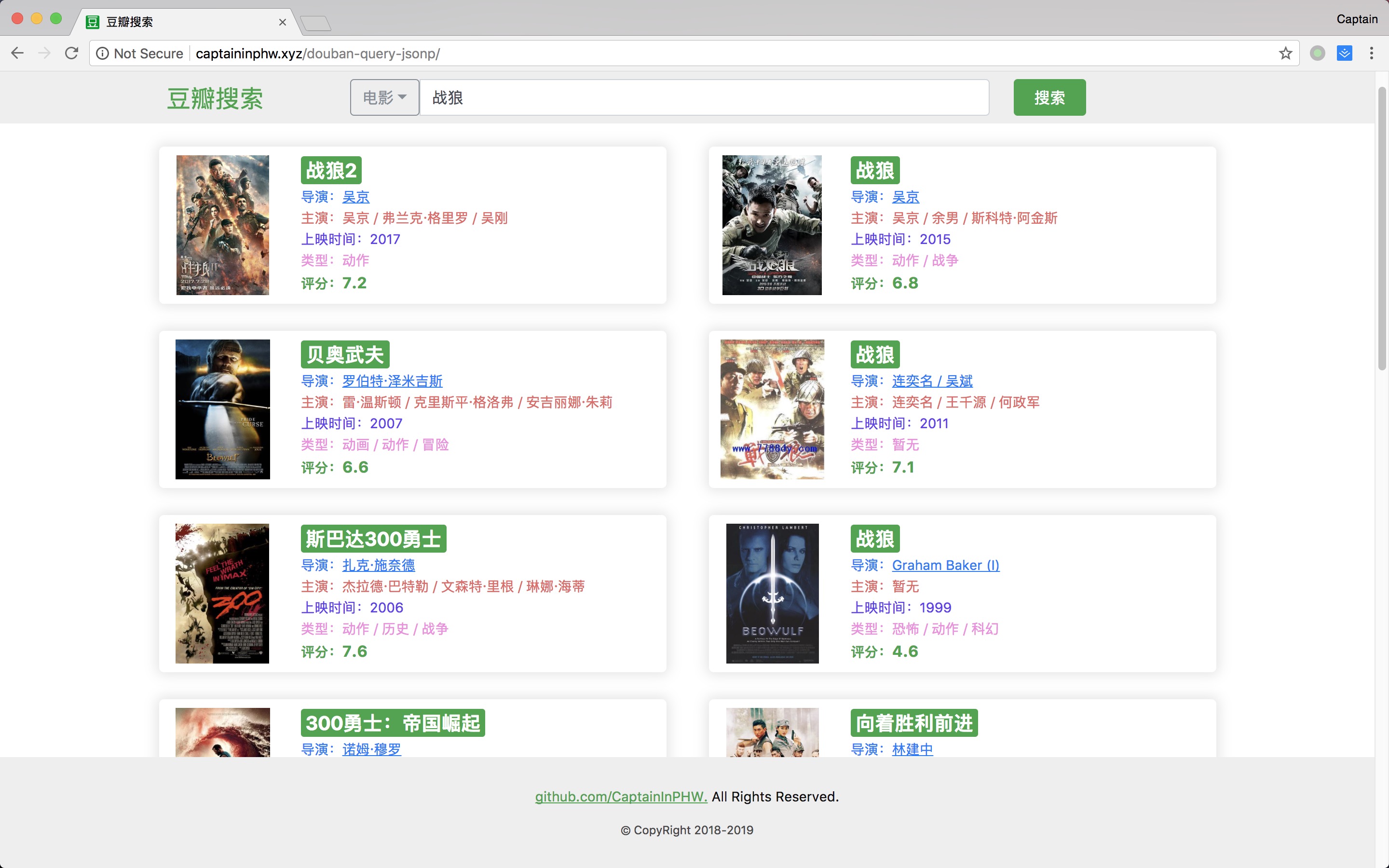Click the browser back arrow

(17, 54)
